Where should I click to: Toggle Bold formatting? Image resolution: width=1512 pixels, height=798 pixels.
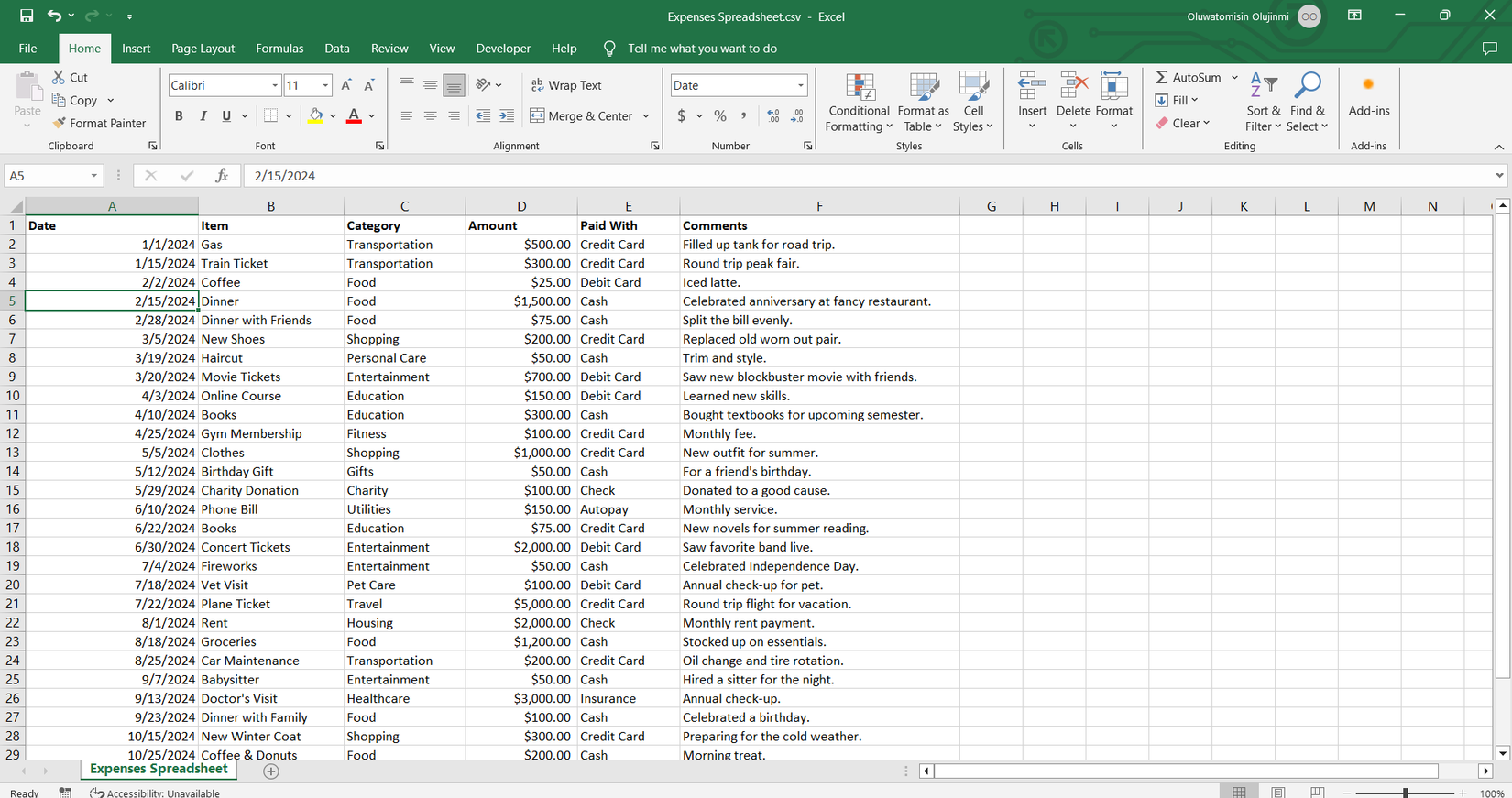coord(179,116)
